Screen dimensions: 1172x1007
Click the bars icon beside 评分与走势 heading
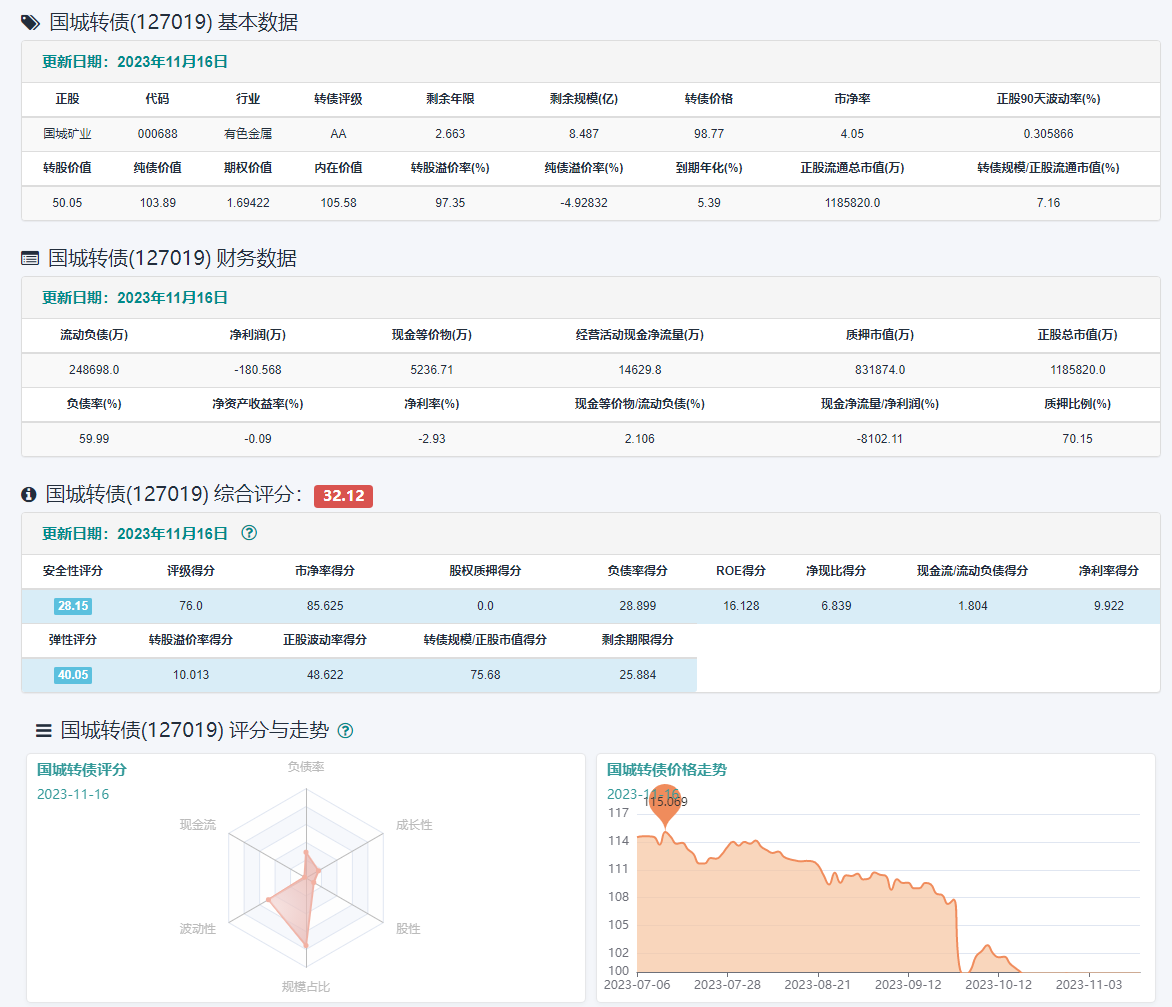[x=44, y=730]
